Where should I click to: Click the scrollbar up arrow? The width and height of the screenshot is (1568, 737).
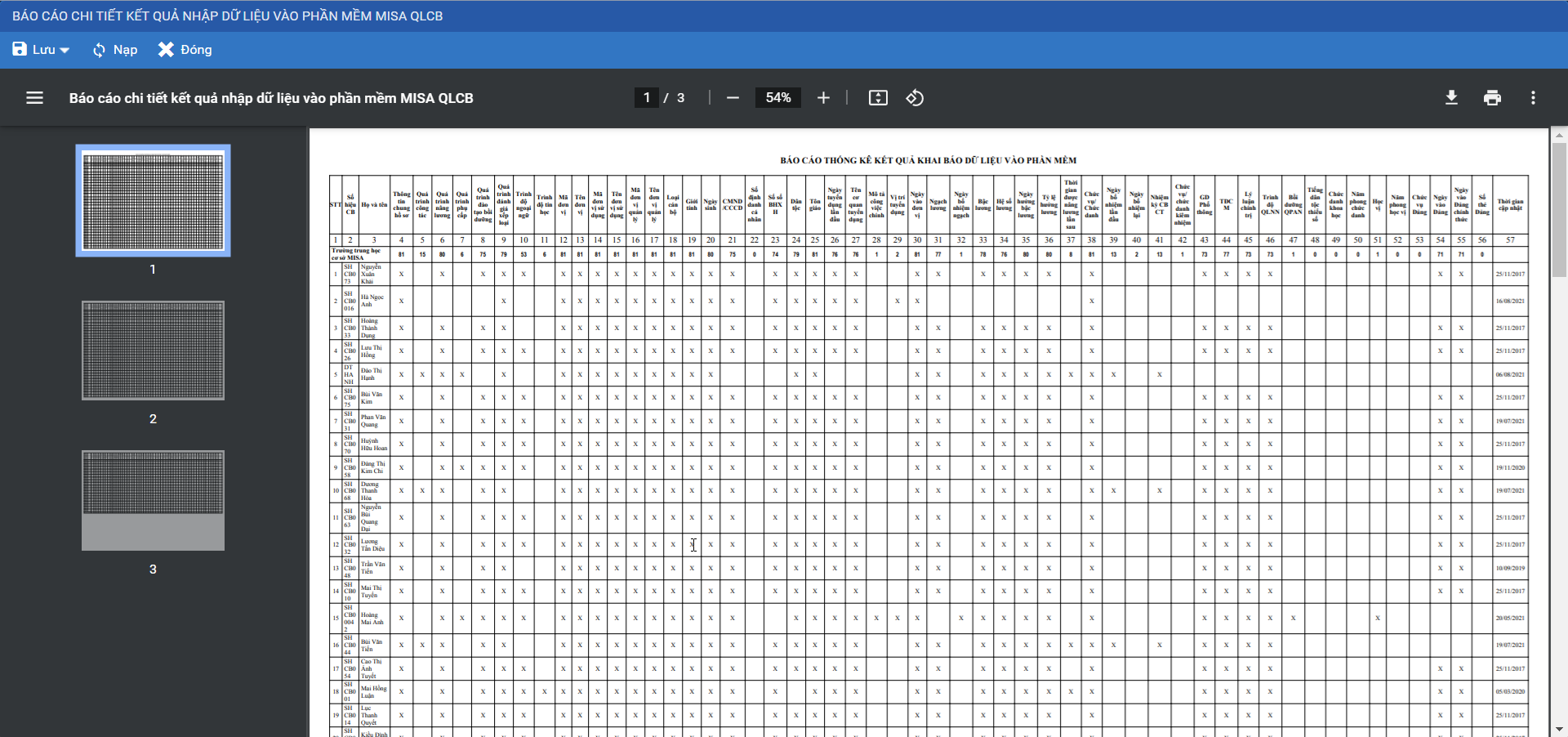1559,135
